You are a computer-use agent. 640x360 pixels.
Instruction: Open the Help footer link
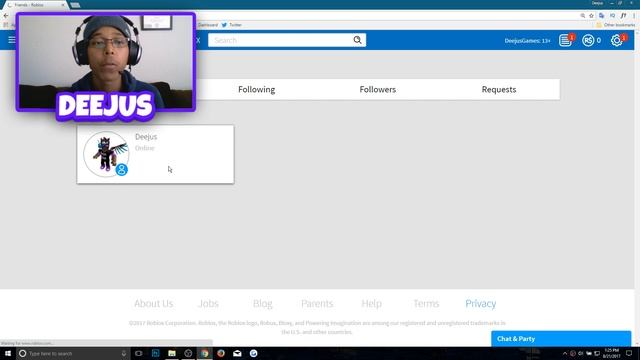tap(371, 303)
